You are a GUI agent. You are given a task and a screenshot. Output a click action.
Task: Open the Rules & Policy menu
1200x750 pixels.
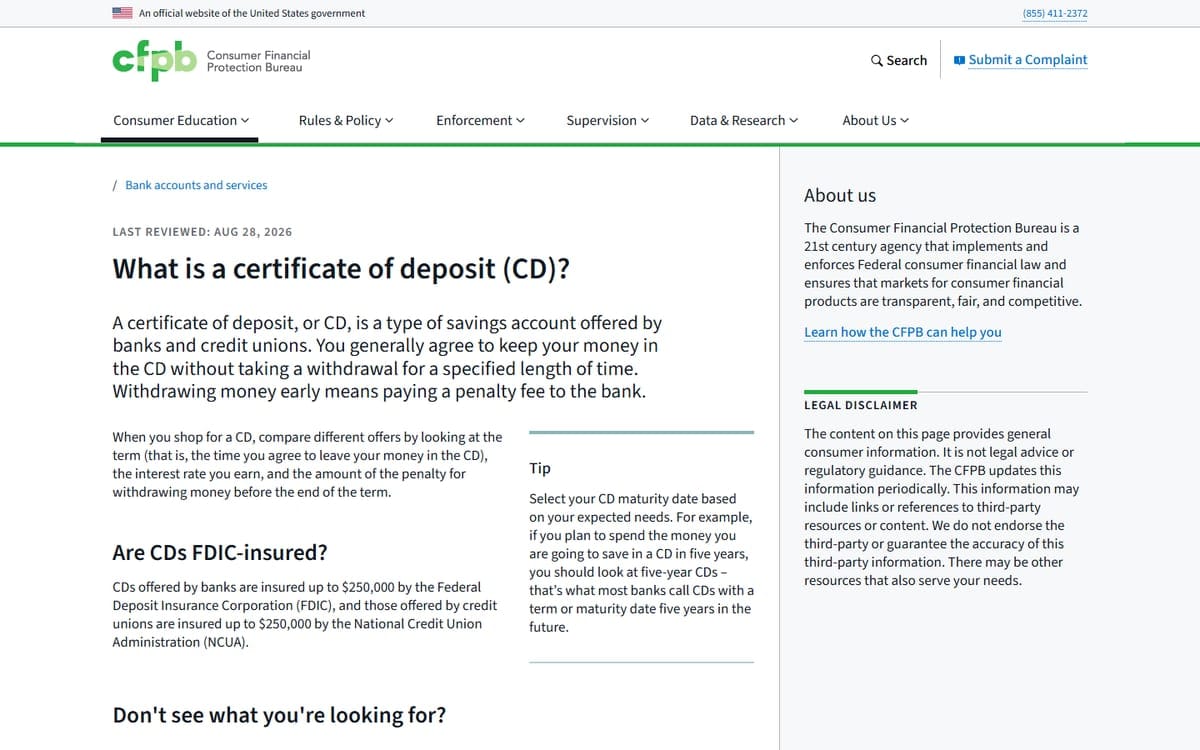[x=346, y=120]
